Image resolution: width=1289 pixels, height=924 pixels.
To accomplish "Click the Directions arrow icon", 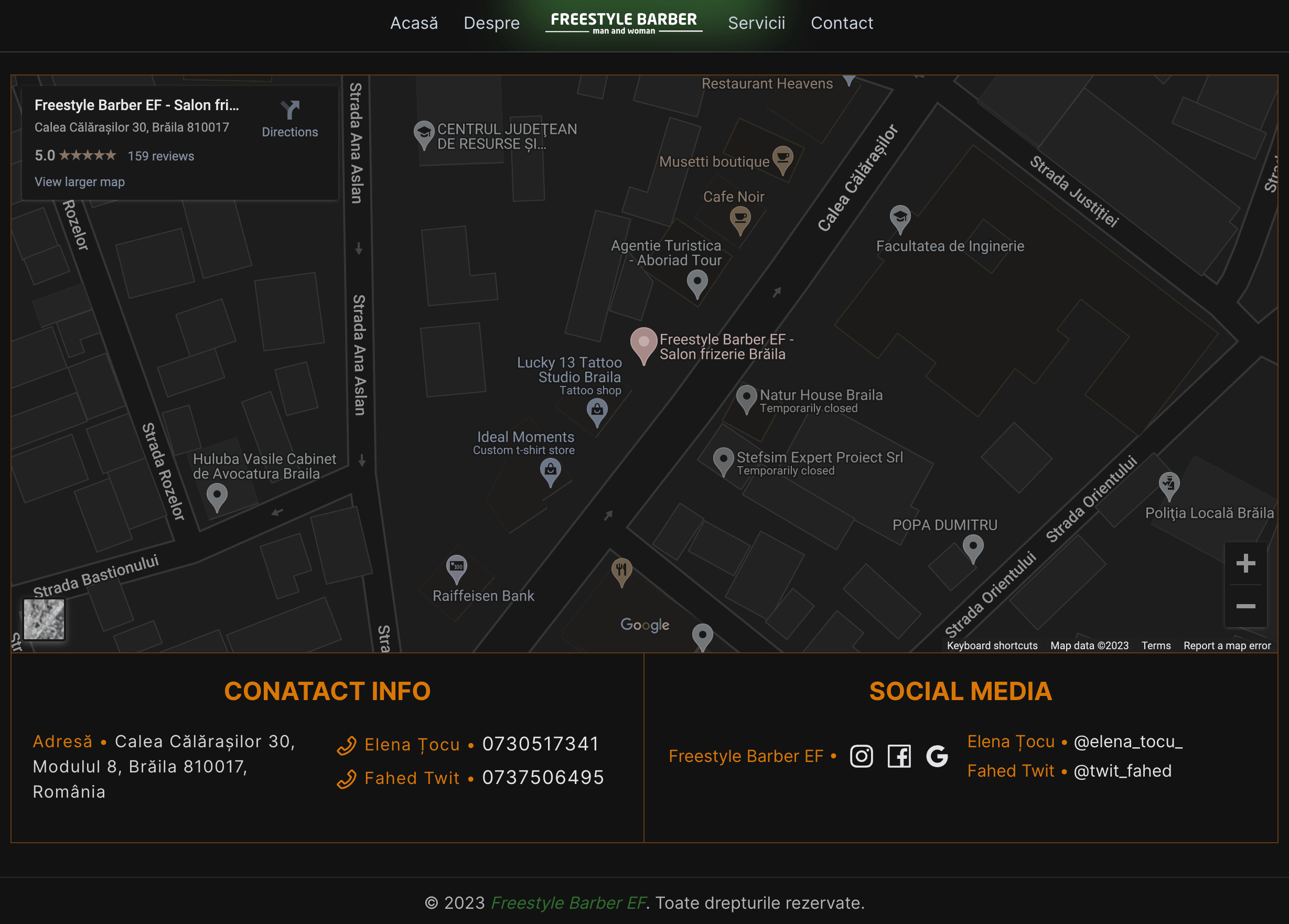I will pos(290,110).
